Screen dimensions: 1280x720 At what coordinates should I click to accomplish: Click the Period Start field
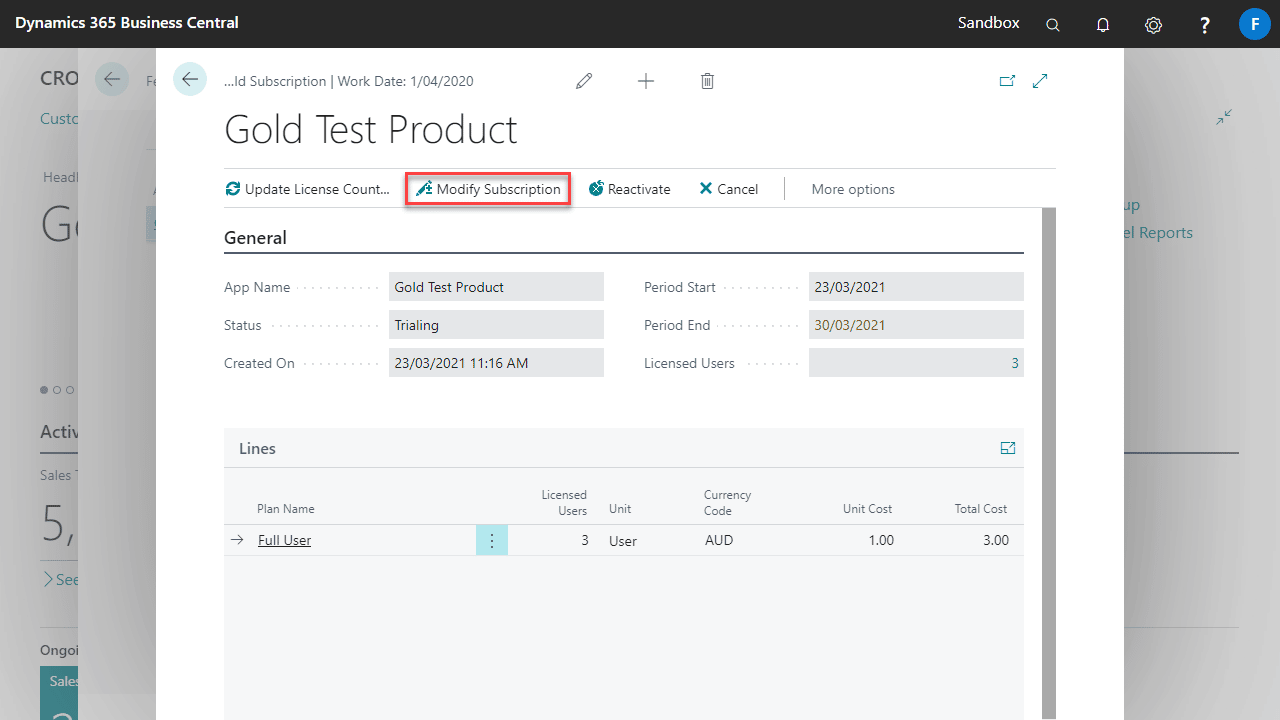pyautogui.click(x=916, y=287)
